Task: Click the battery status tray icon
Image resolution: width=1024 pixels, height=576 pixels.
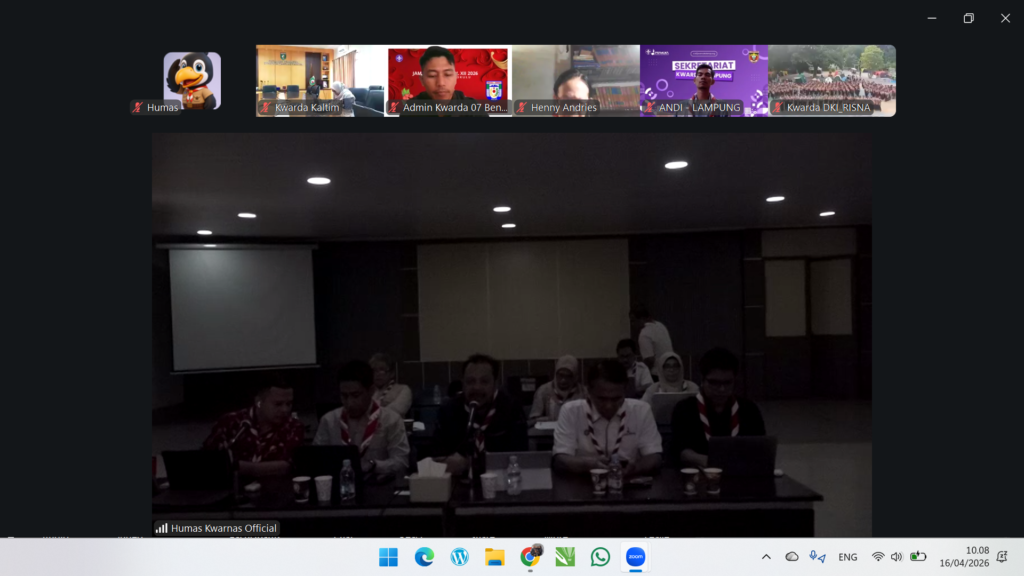Action: click(917, 557)
